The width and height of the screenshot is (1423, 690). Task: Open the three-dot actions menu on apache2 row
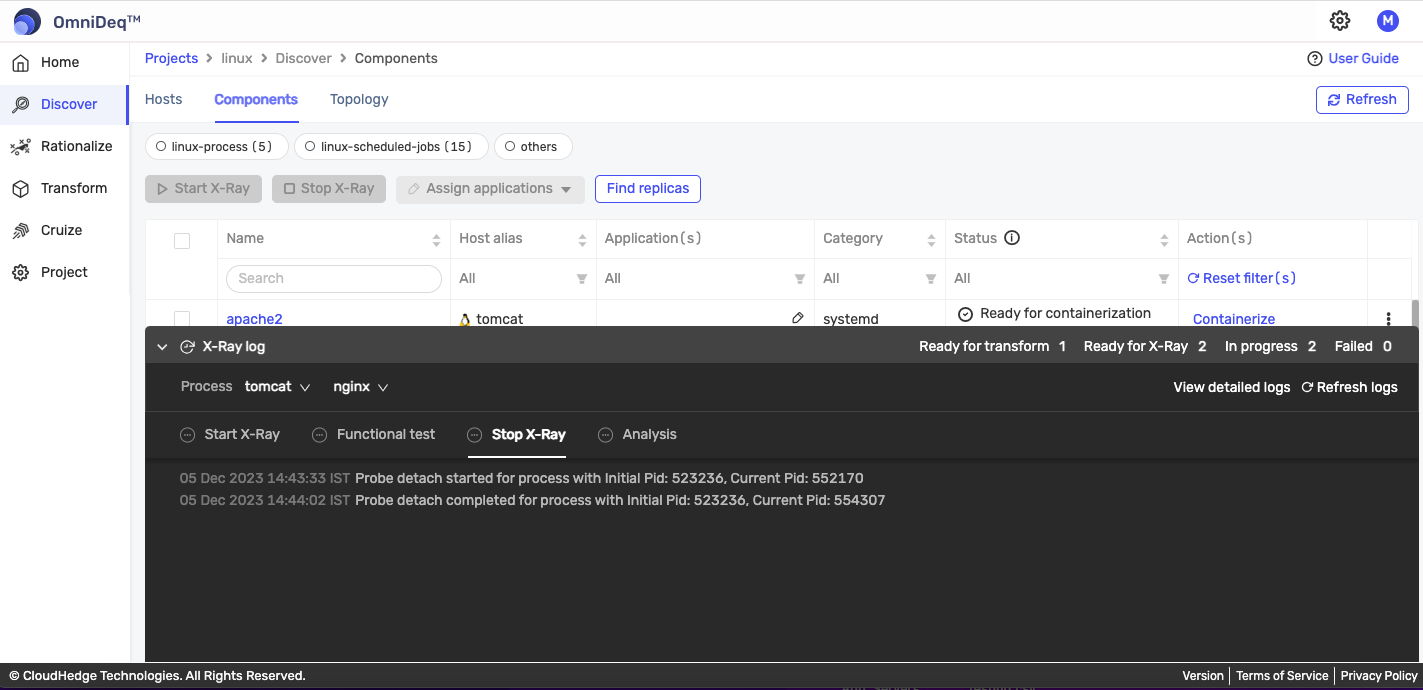click(x=1389, y=318)
